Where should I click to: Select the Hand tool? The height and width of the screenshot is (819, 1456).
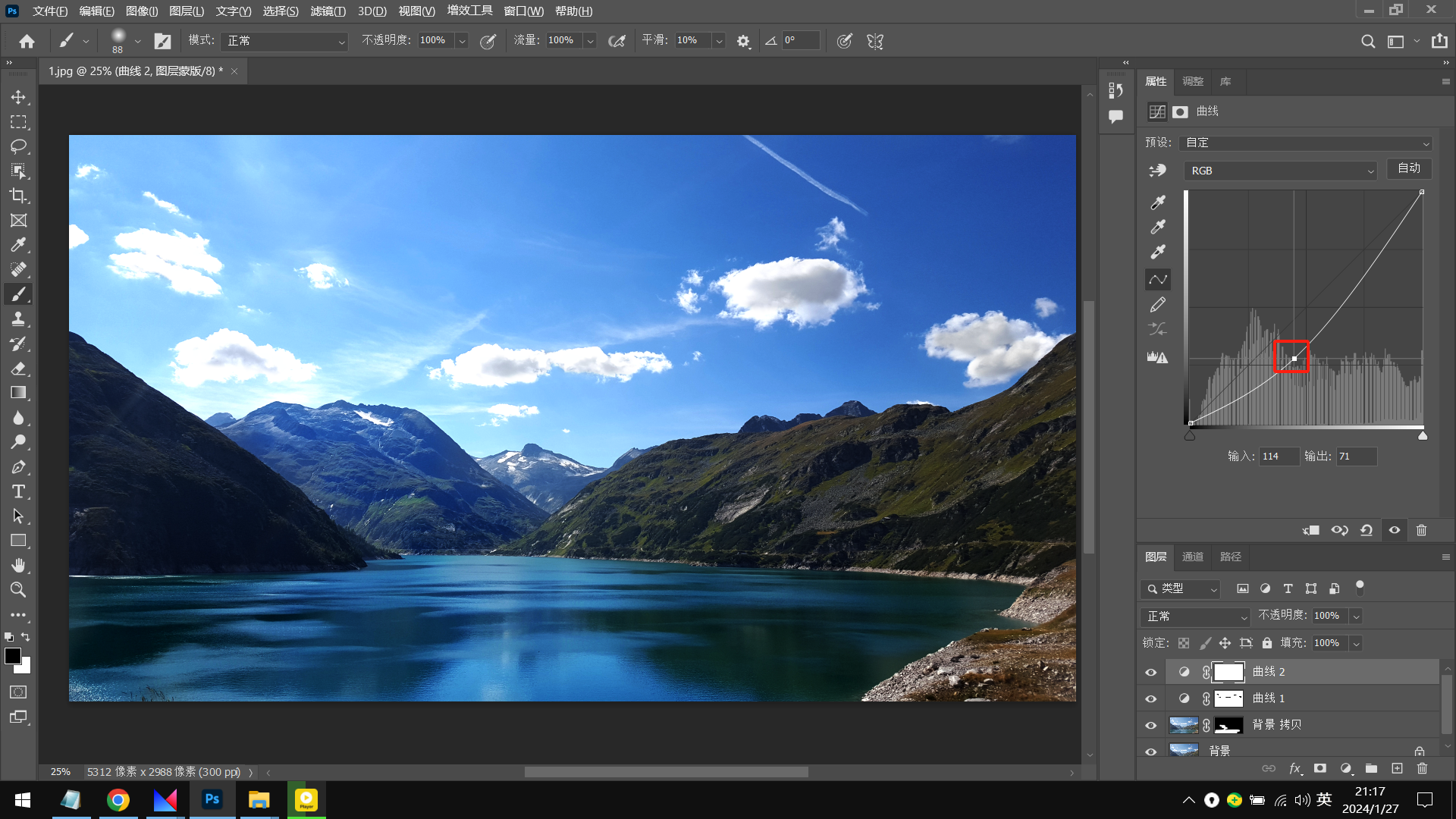point(18,565)
